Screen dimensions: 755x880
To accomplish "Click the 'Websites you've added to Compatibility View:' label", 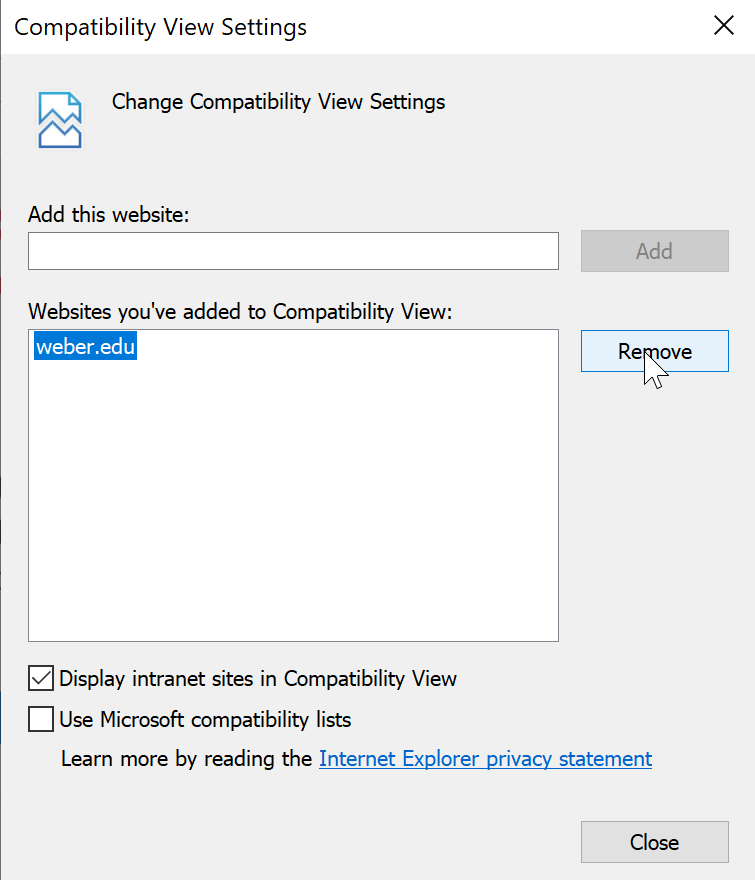I will 240,312.
